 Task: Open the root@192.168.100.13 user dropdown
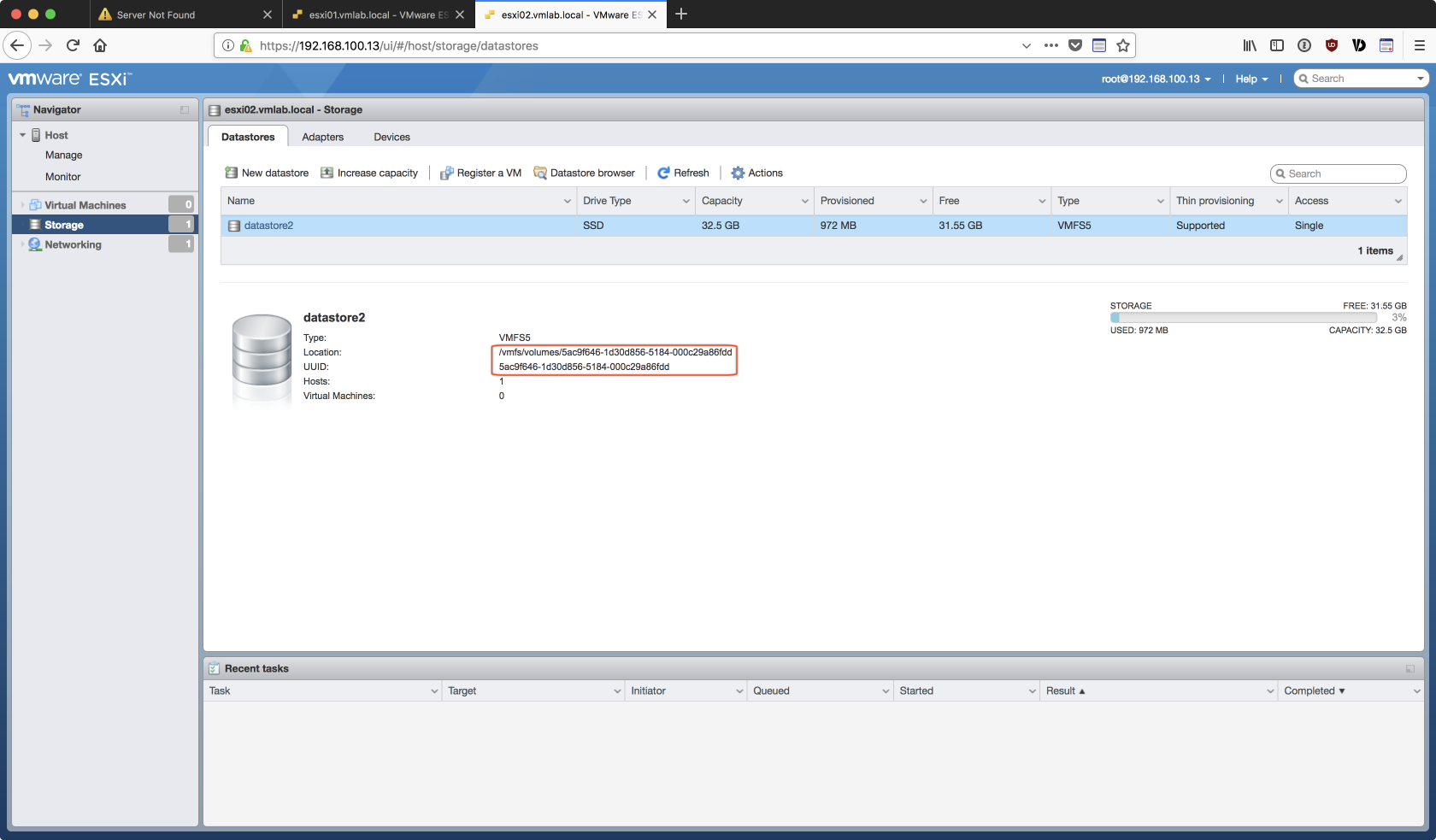pos(1156,79)
